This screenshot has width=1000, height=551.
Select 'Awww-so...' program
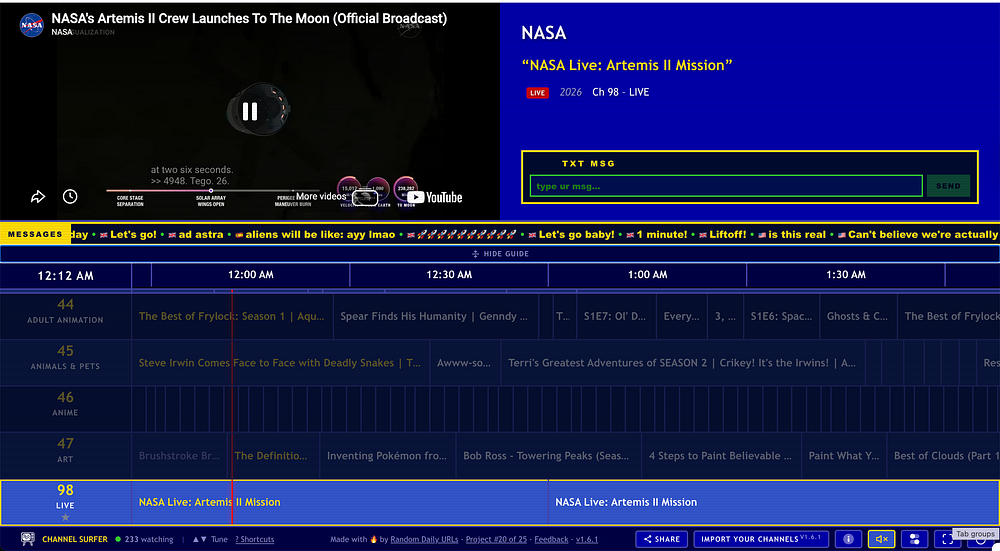click(464, 363)
